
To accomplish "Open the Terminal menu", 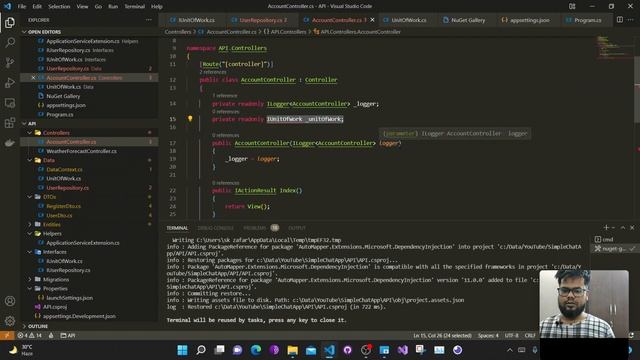I will point(135,6).
